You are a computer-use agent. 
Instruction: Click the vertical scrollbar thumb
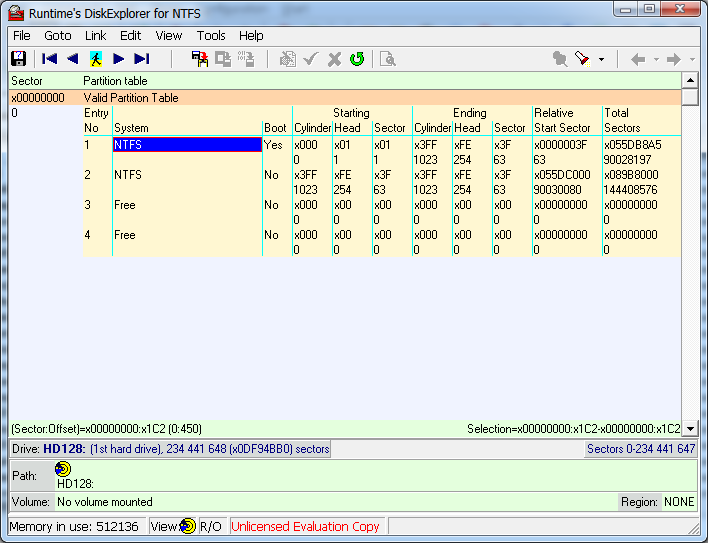coord(690,97)
